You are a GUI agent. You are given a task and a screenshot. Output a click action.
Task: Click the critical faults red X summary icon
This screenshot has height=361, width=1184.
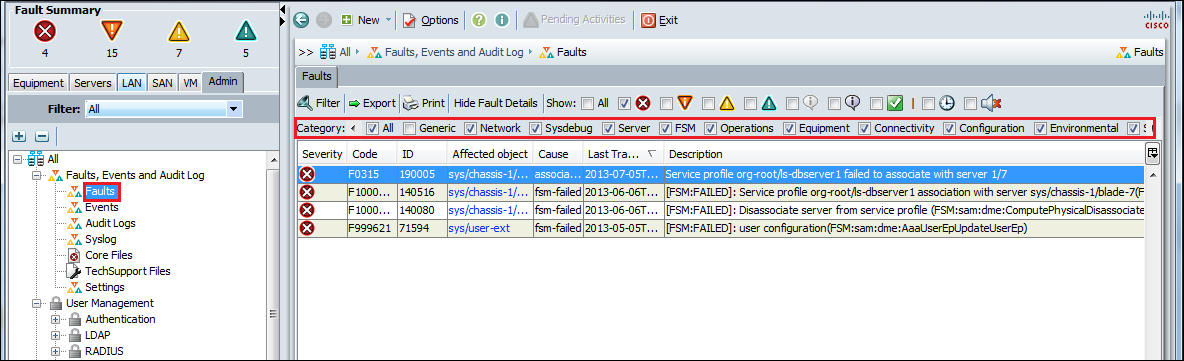(x=45, y=32)
